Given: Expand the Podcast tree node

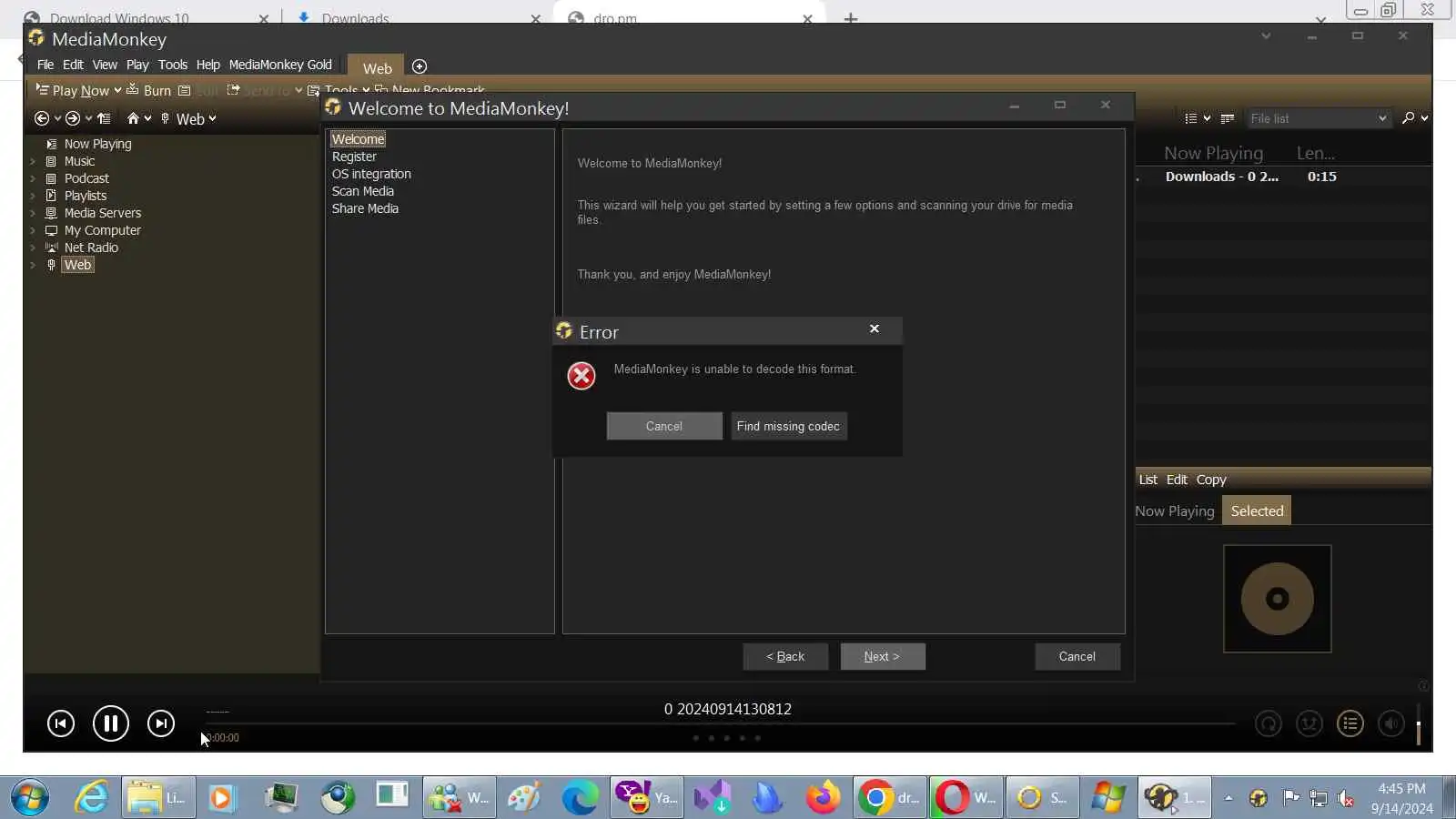Looking at the screenshot, I should 33,178.
